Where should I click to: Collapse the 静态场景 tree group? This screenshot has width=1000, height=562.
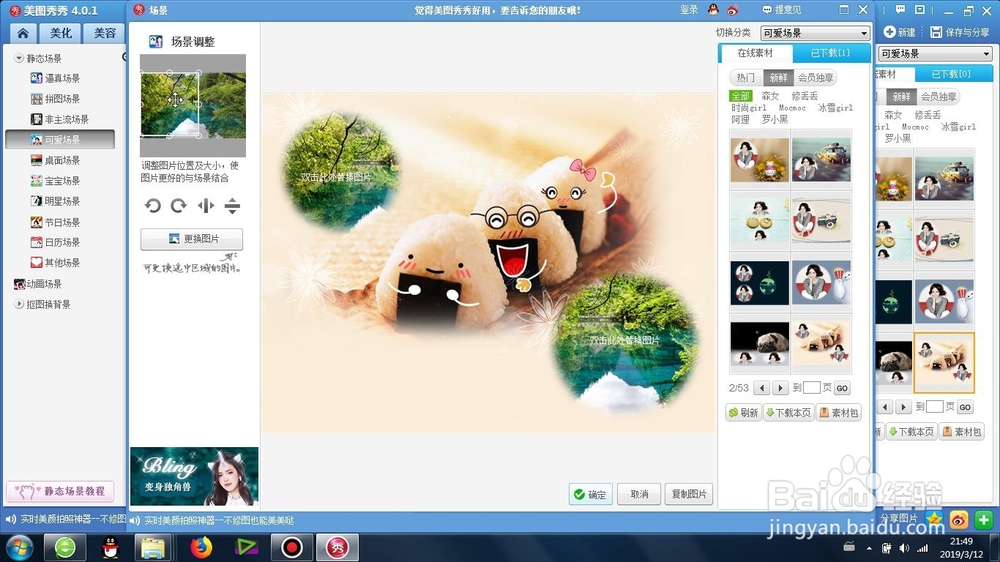18,58
